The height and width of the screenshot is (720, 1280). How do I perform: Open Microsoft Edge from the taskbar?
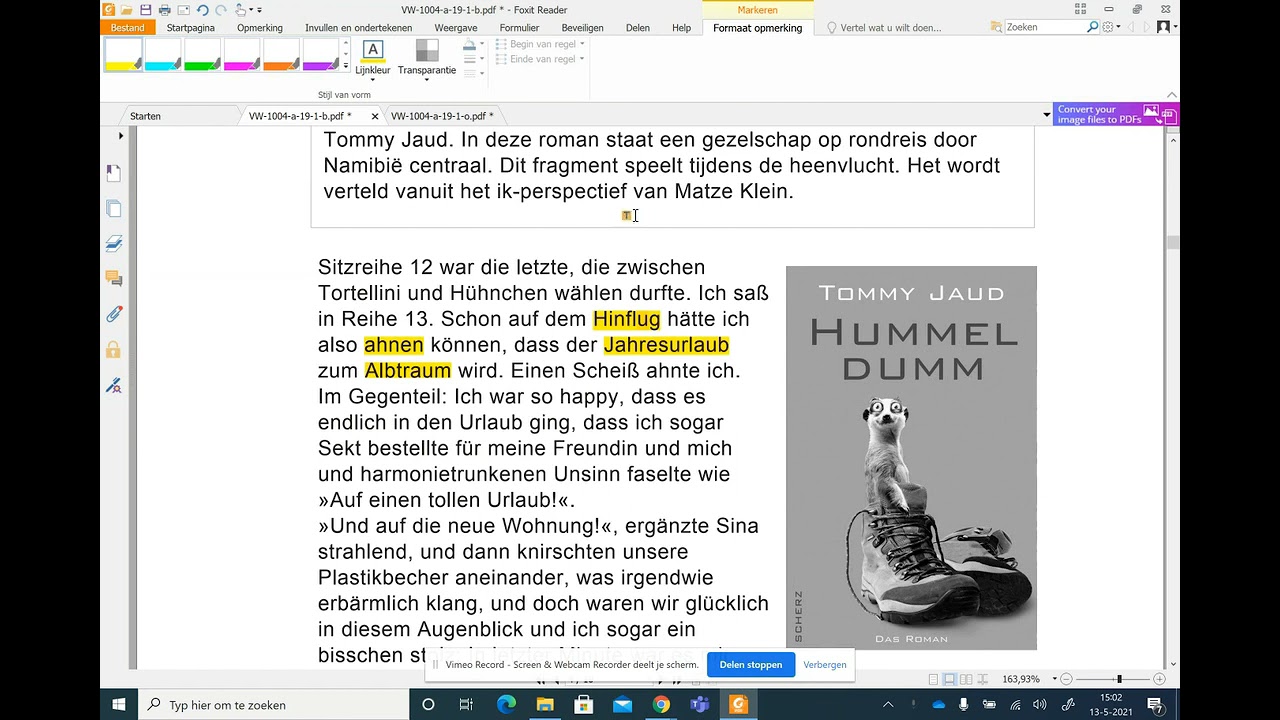pos(506,705)
